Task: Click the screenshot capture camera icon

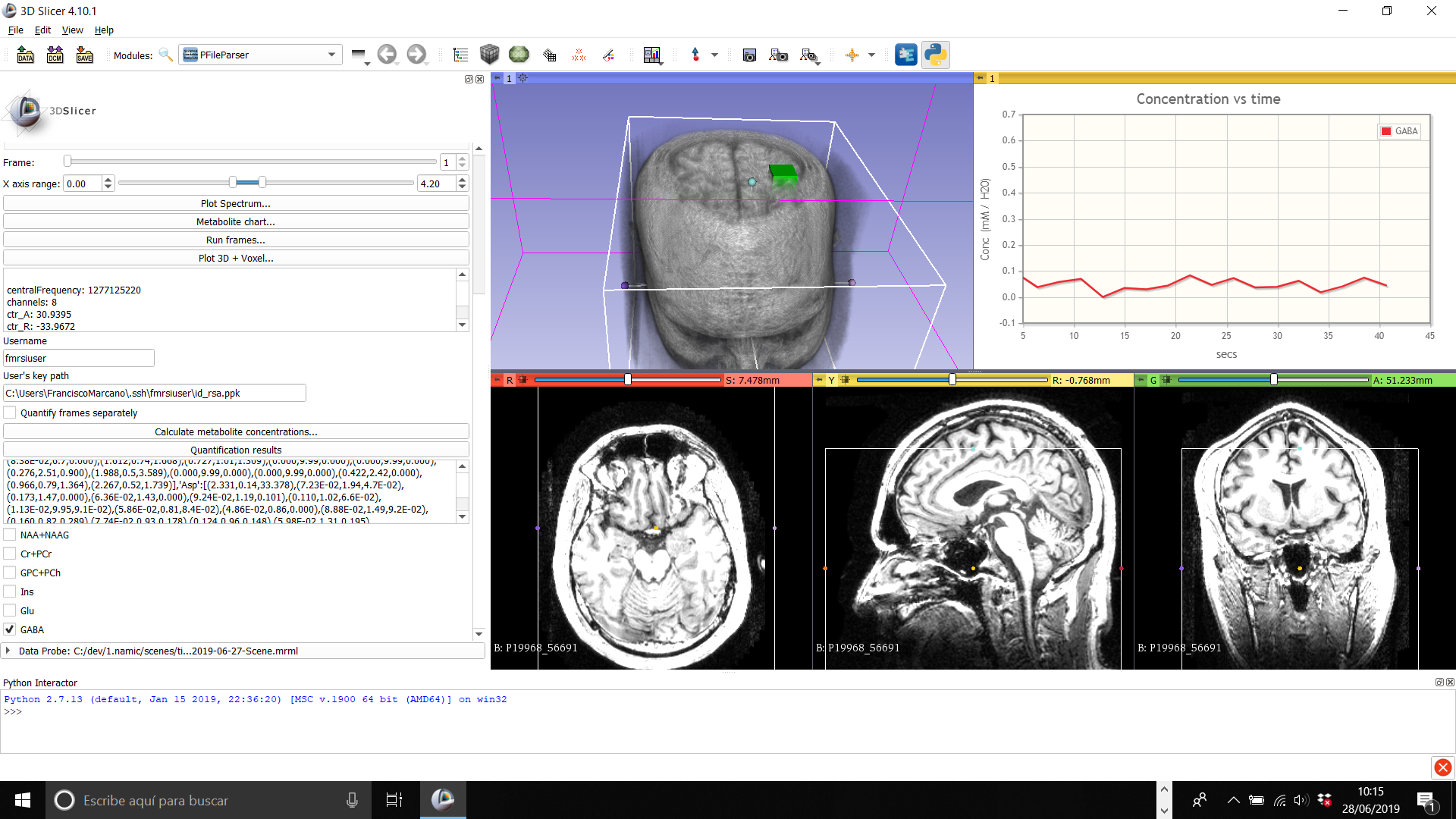Action: tap(749, 55)
